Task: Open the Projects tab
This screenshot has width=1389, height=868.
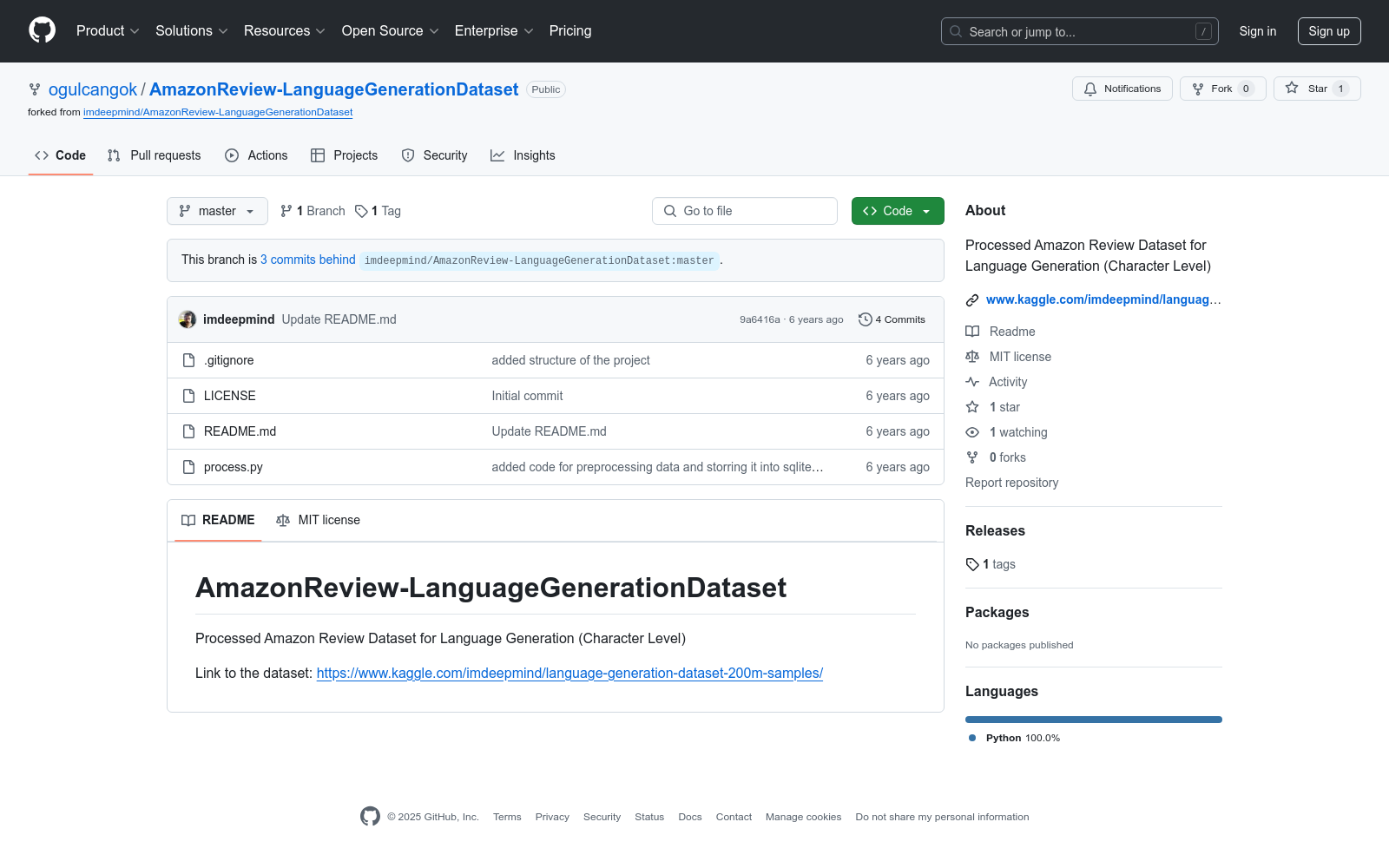Action: pyautogui.click(x=345, y=155)
